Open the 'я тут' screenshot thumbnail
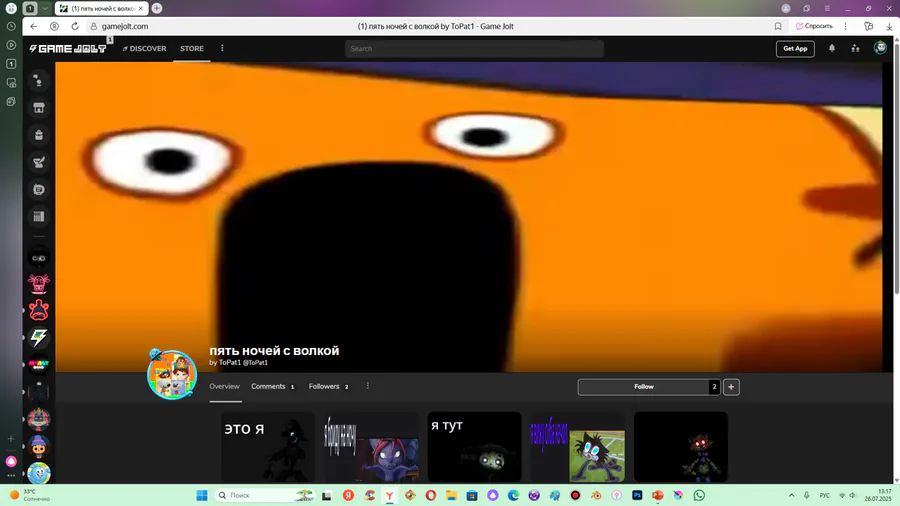Image resolution: width=900 pixels, height=506 pixels. [x=474, y=446]
